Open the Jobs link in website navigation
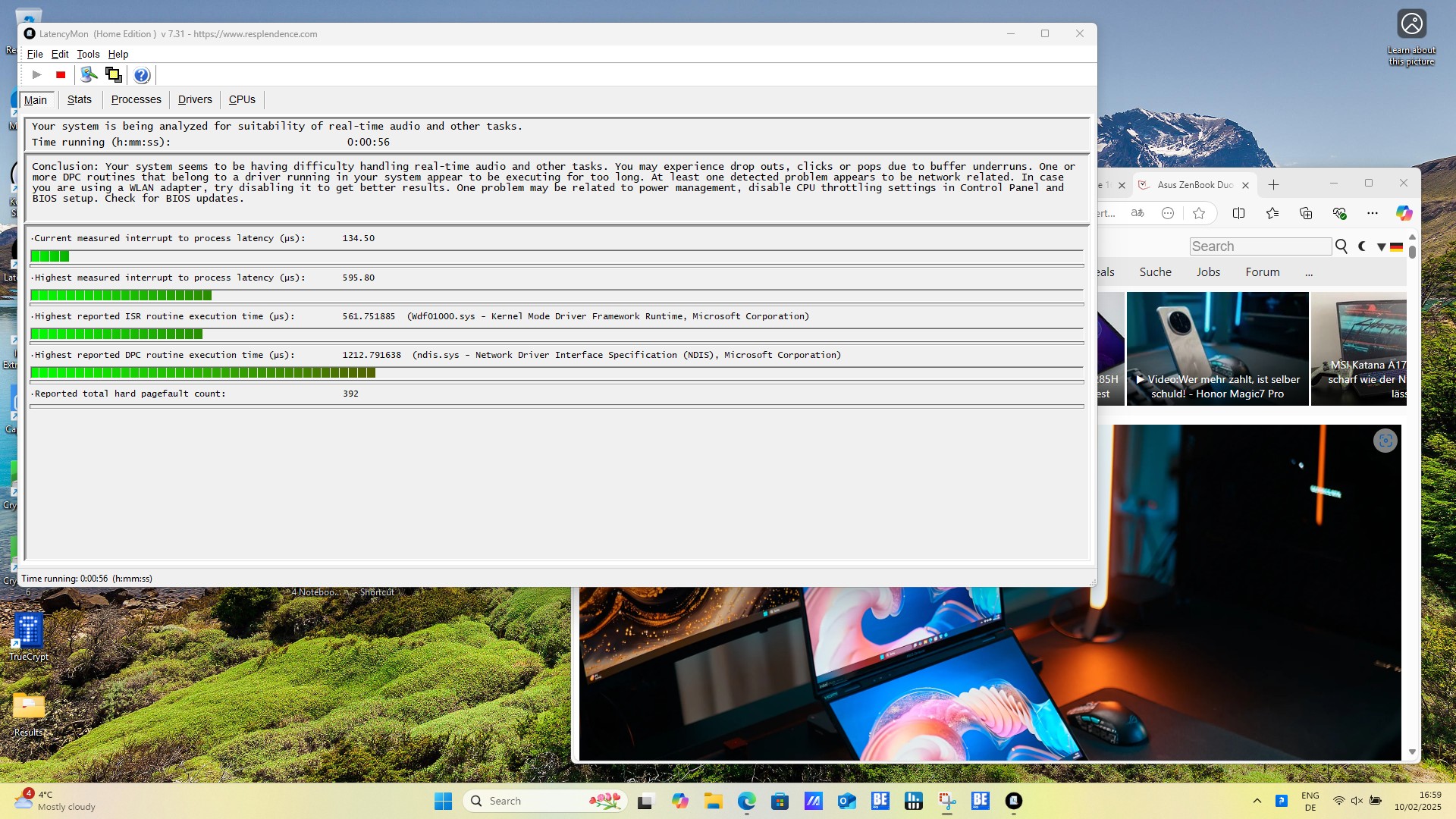 tap(1208, 272)
